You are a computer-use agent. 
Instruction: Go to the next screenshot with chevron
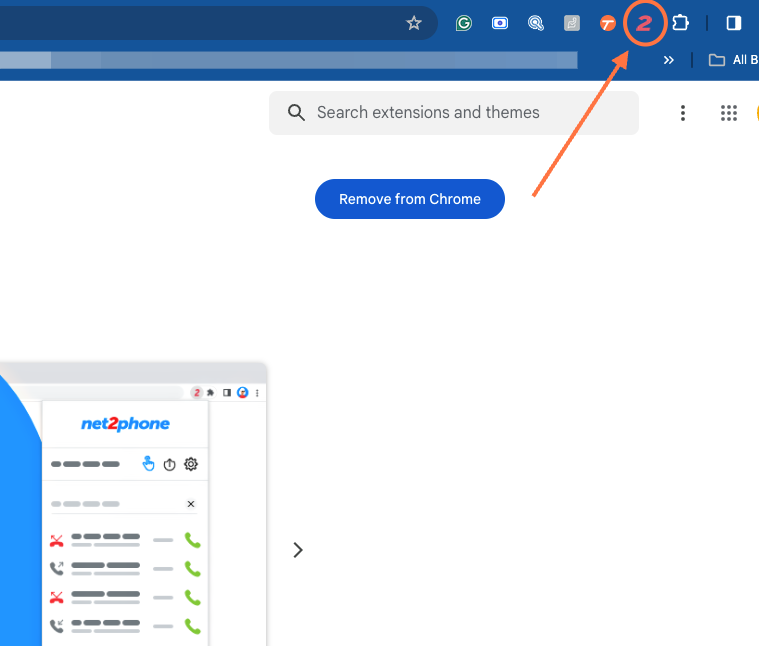click(x=298, y=550)
